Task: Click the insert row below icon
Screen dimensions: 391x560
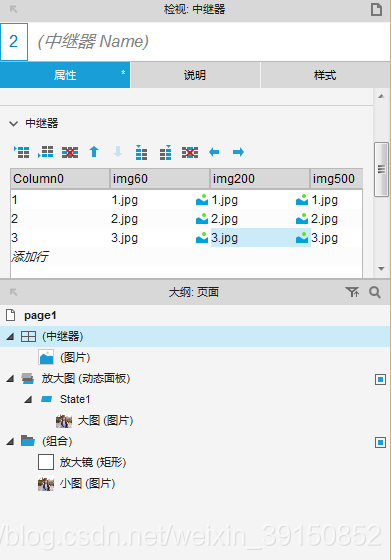Action: [45, 152]
